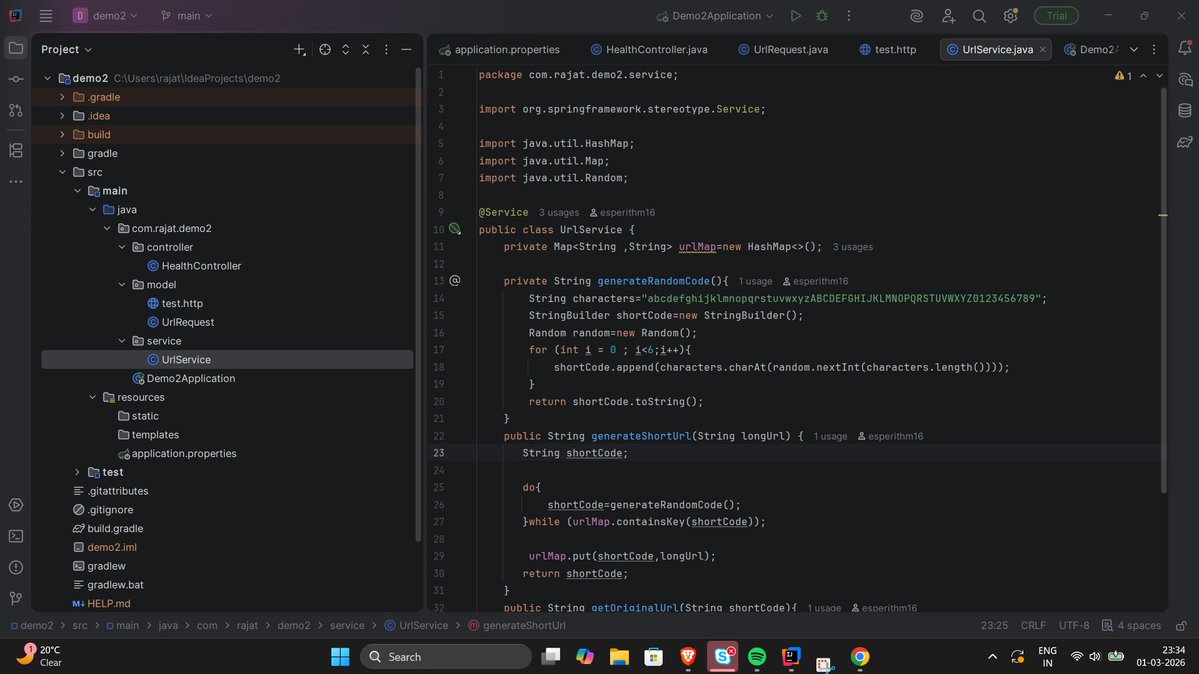
Task: Open Spotify from taskbar
Action: [757, 656]
